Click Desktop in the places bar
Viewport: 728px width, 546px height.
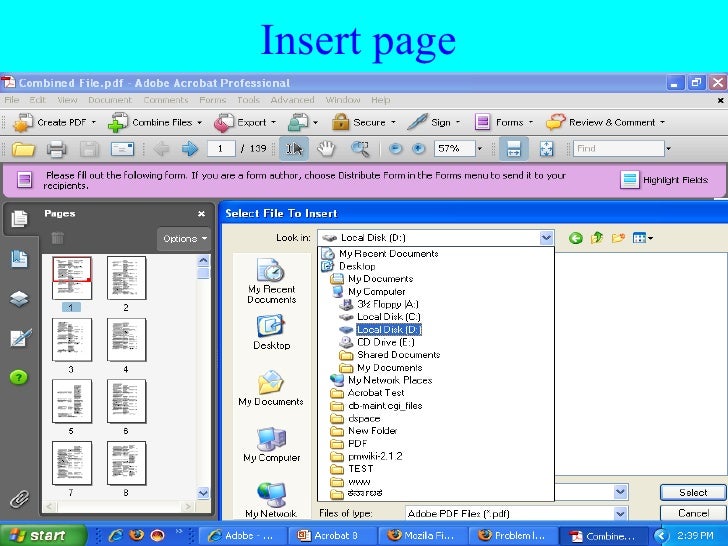coord(272,332)
